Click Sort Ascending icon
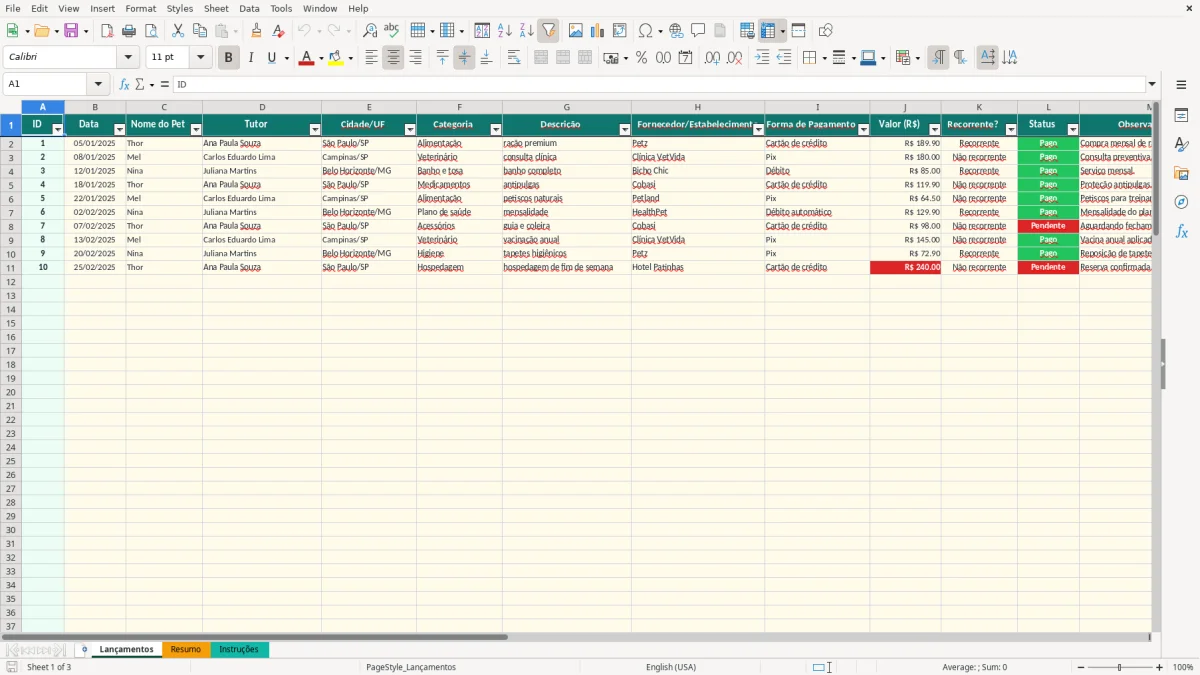The image size is (1200, 675). [505, 31]
